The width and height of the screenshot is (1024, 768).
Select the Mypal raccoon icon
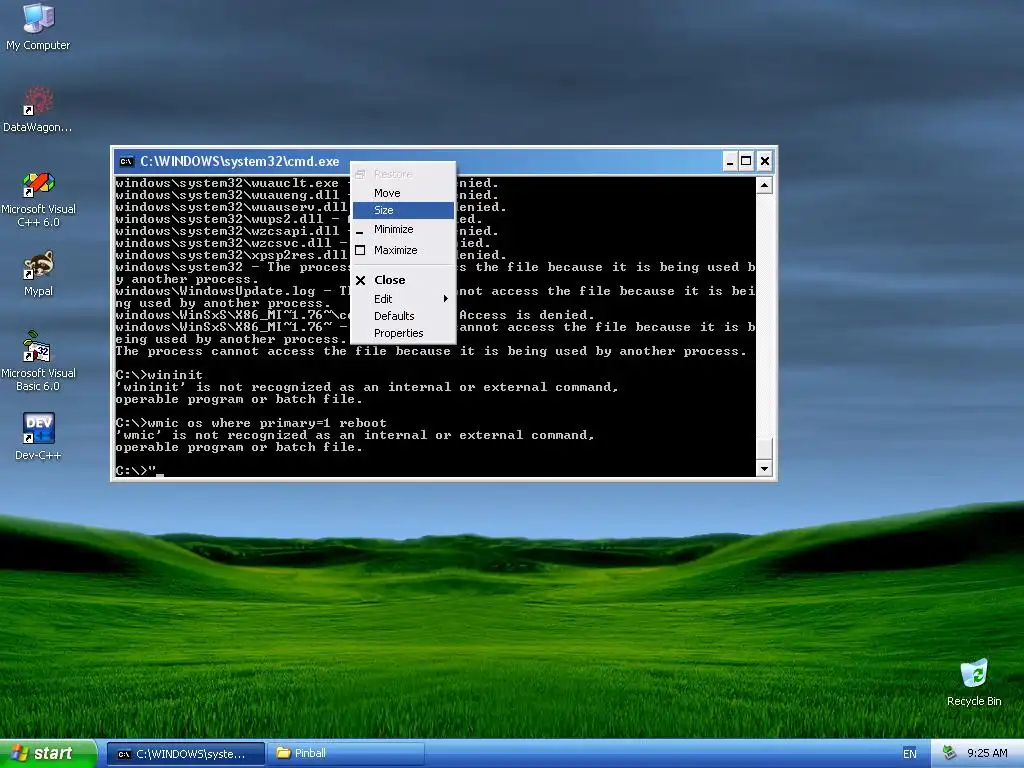[x=38, y=274]
